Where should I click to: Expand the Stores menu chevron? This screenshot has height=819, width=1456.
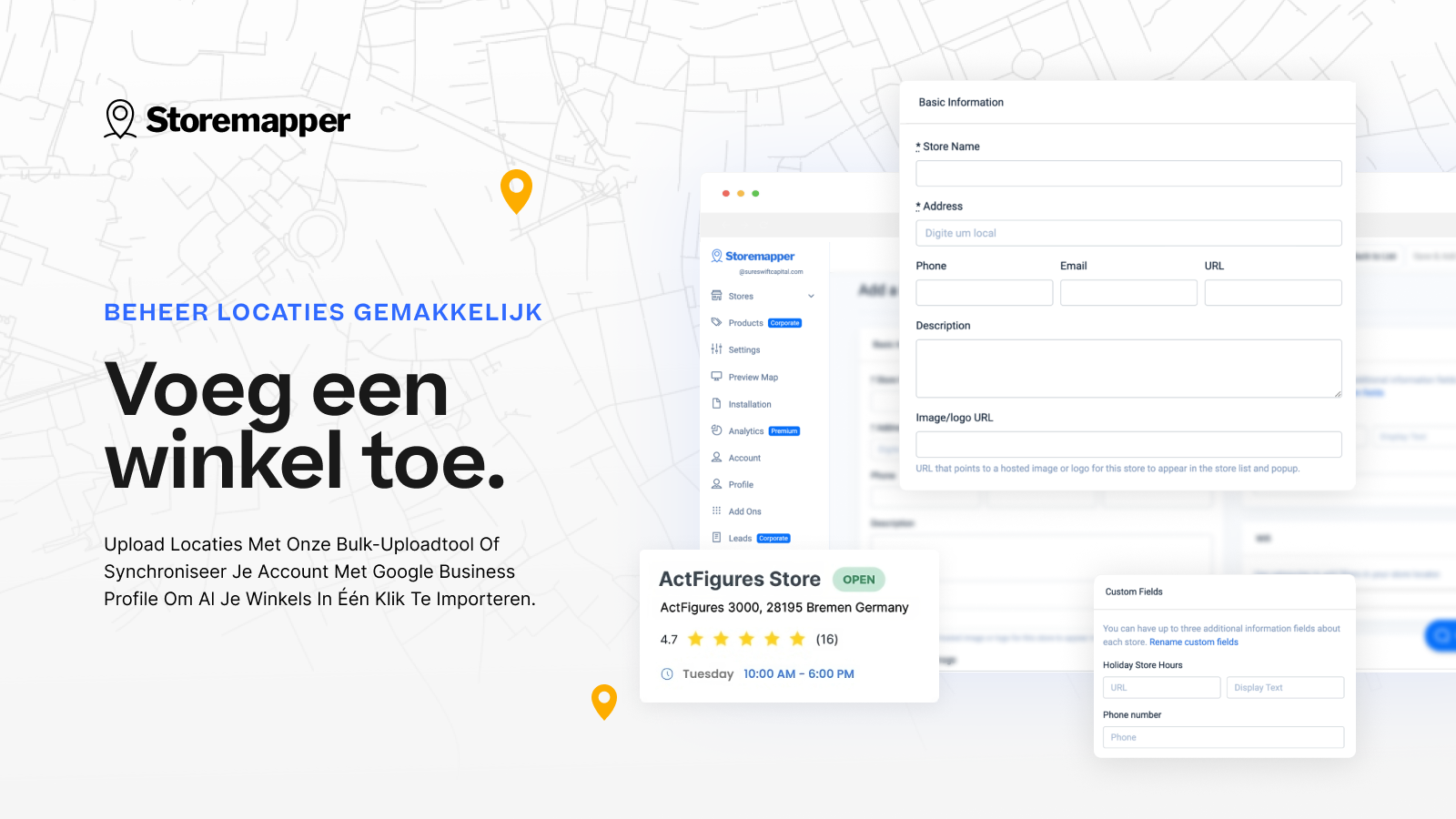point(811,296)
